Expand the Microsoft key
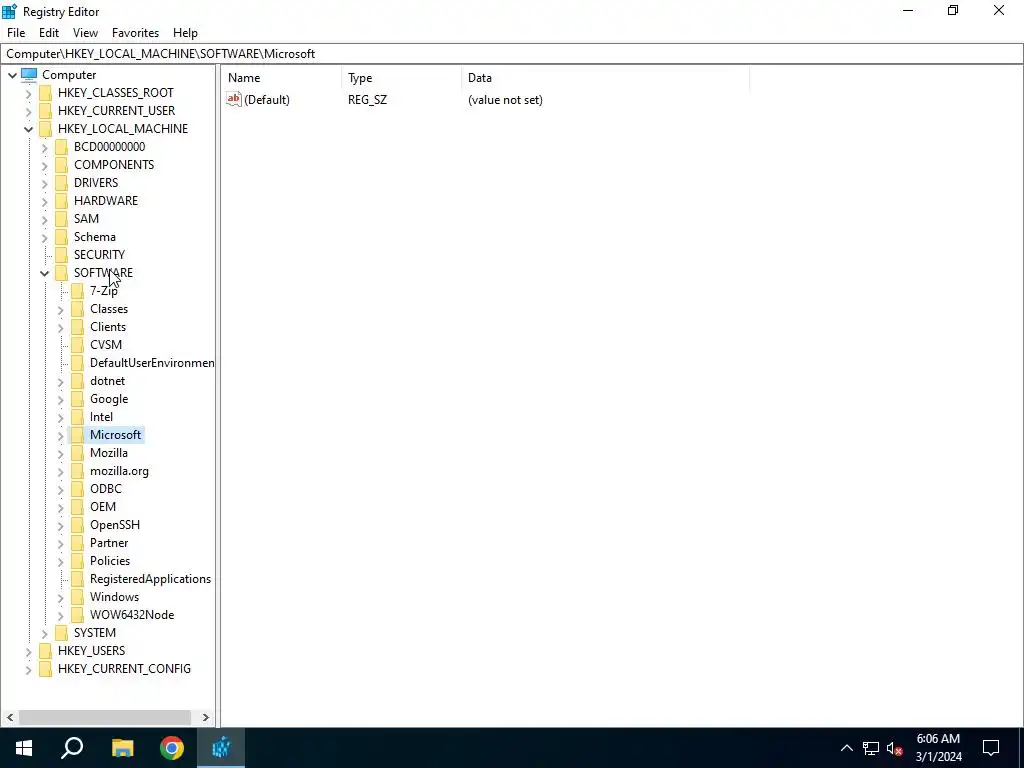 pos(60,435)
